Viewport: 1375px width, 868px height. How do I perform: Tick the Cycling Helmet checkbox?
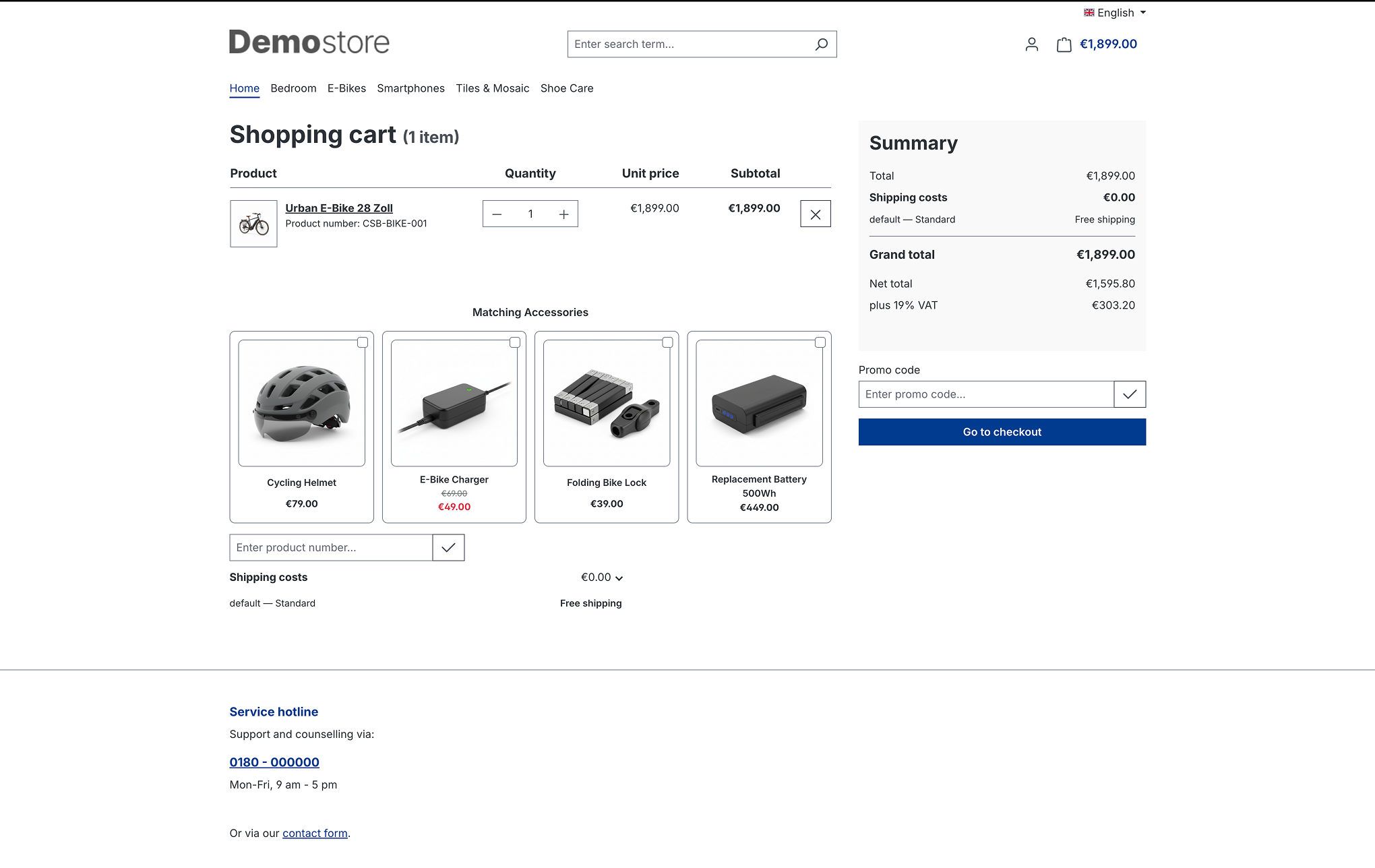coord(363,342)
